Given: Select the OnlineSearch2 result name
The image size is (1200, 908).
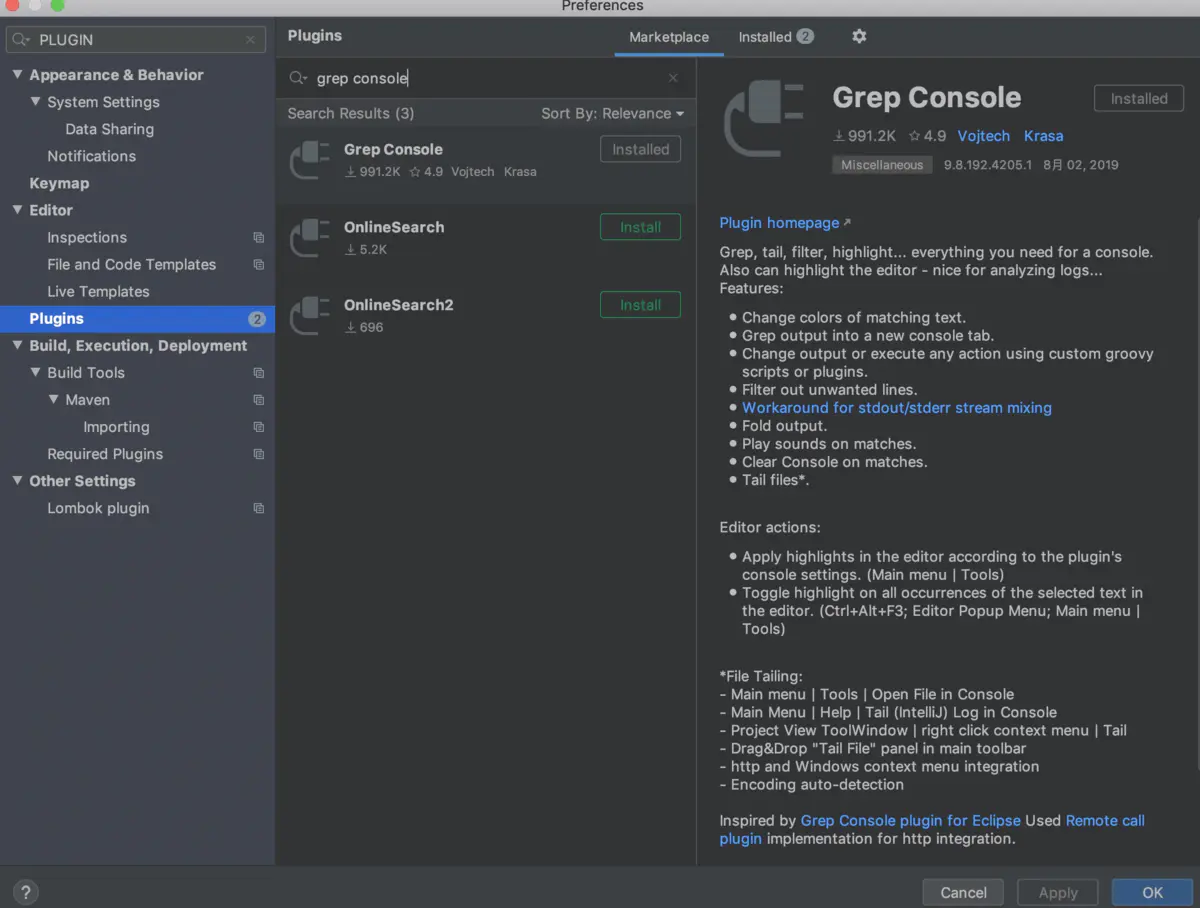Looking at the screenshot, I should (x=399, y=305).
